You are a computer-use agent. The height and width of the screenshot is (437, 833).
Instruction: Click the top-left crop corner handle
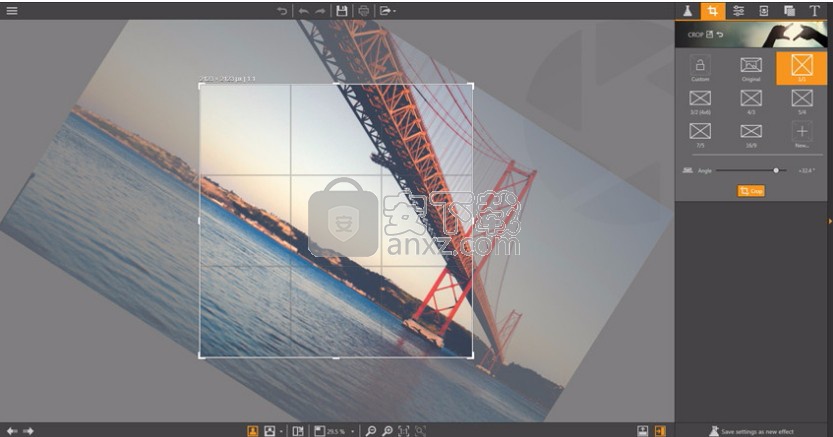201,85
